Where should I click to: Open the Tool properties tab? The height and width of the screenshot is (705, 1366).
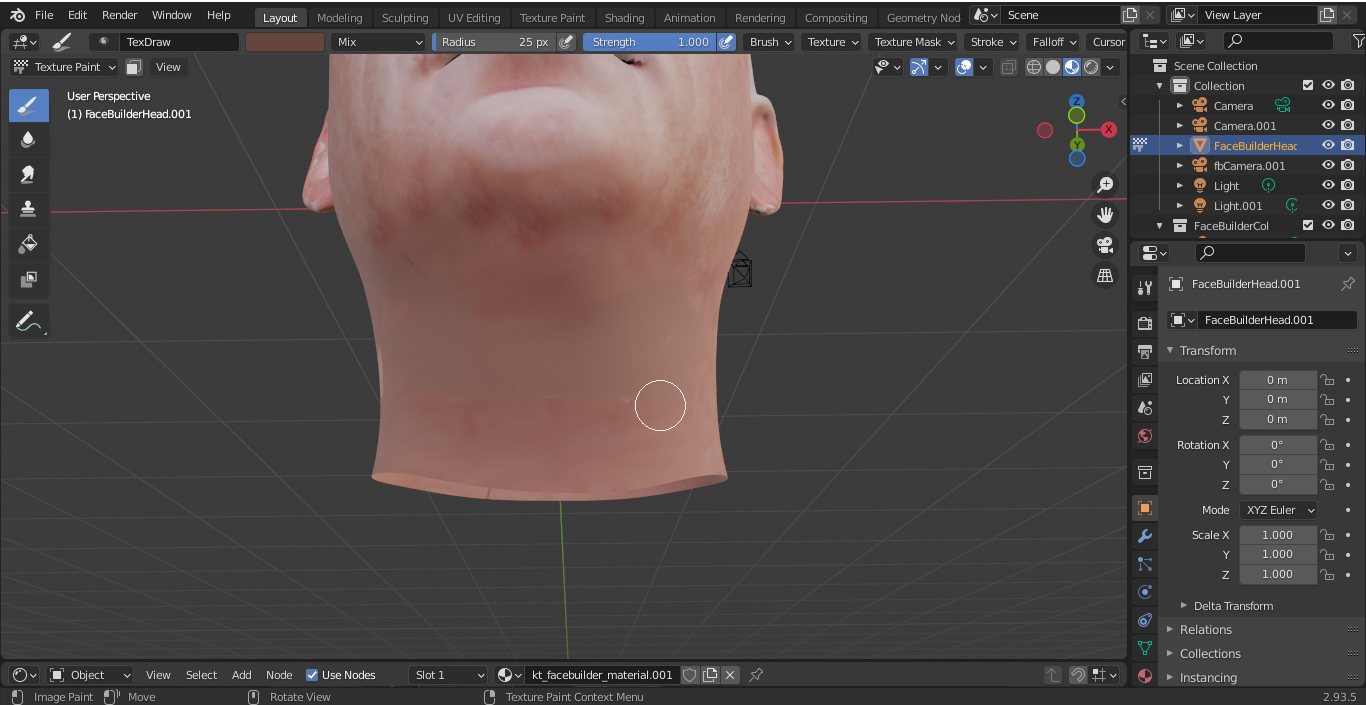click(1145, 287)
